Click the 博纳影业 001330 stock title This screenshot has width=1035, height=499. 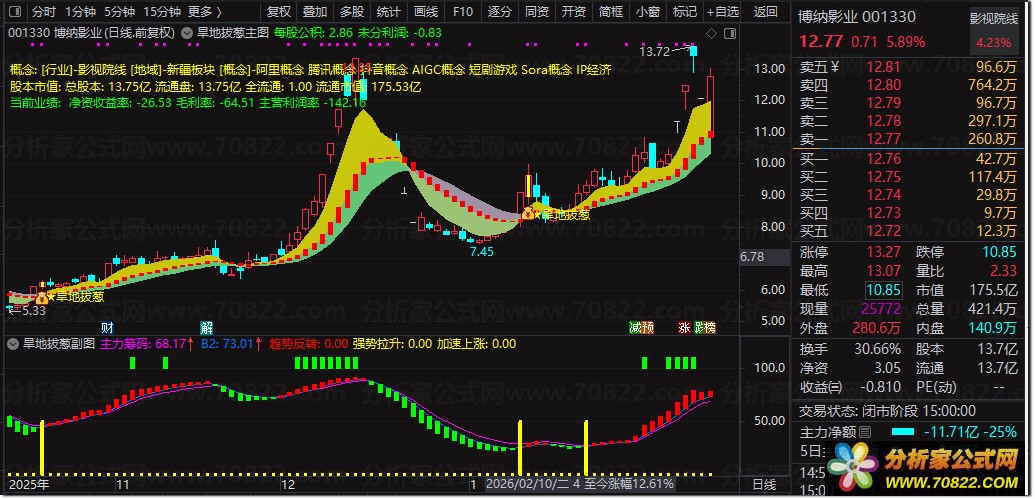tap(856, 17)
